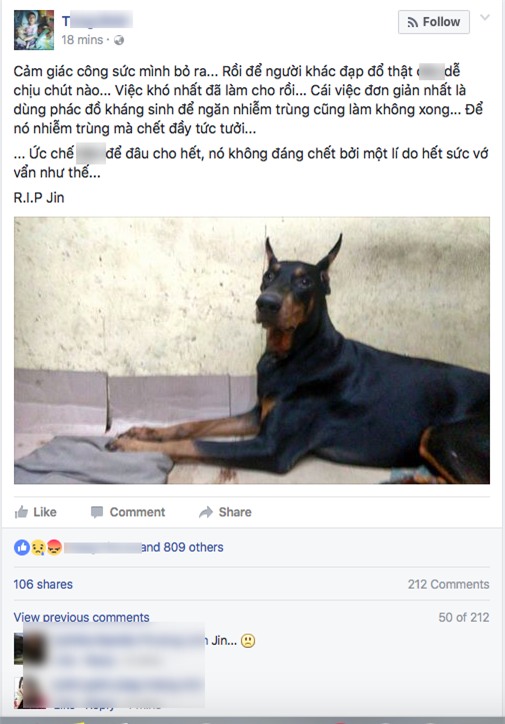Click the first commenter's avatar

pyautogui.click(x=30, y=649)
